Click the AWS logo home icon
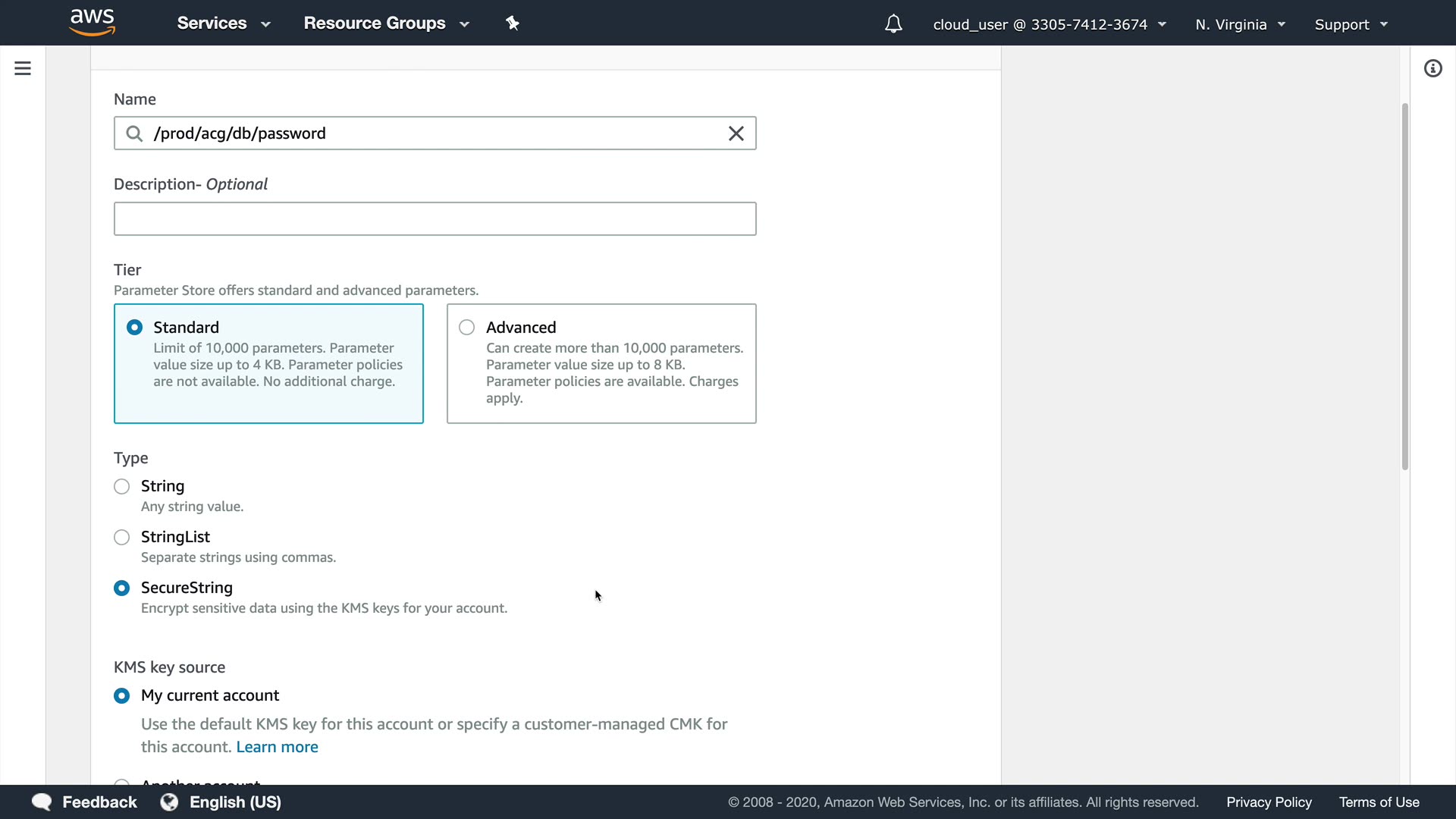This screenshot has height=819, width=1456. coord(92,23)
